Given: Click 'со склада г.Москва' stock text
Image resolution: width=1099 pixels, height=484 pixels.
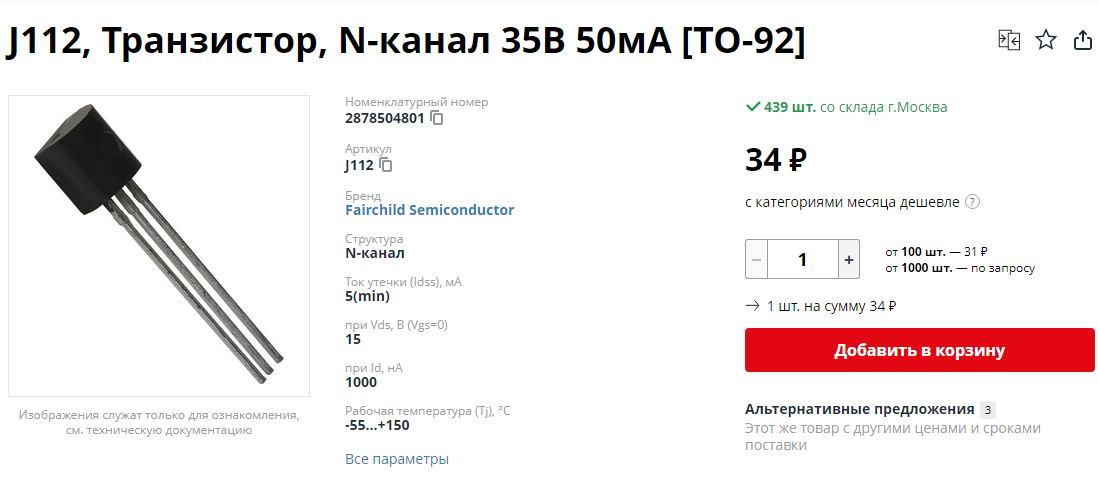Looking at the screenshot, I should (883, 107).
